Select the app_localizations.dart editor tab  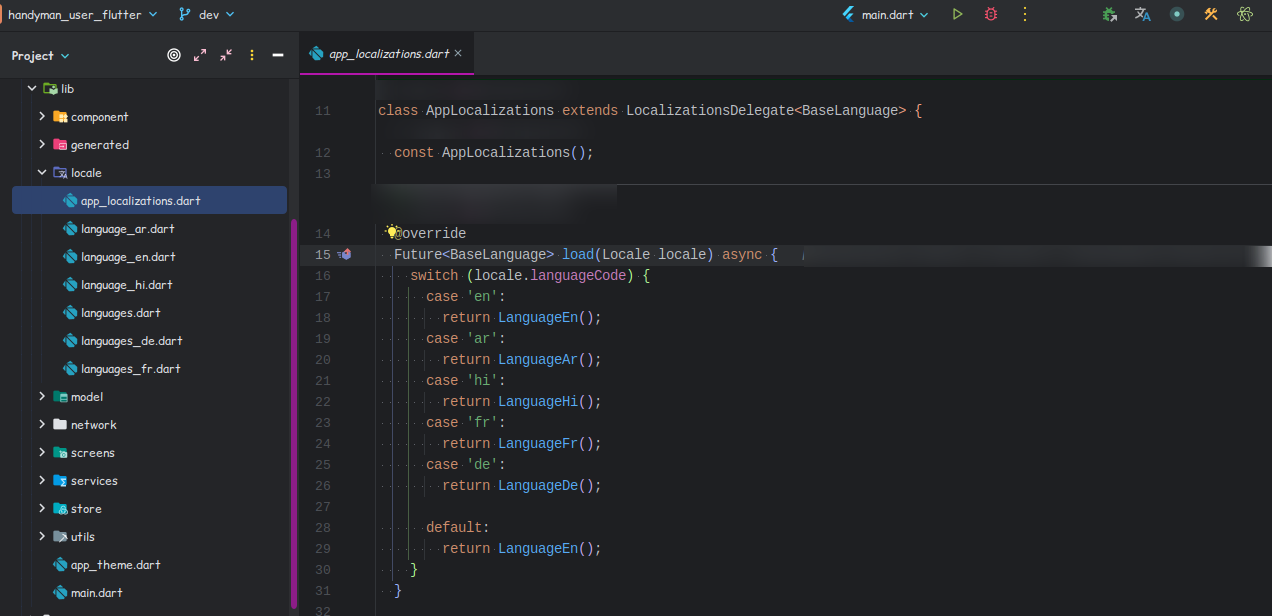[x=388, y=54]
